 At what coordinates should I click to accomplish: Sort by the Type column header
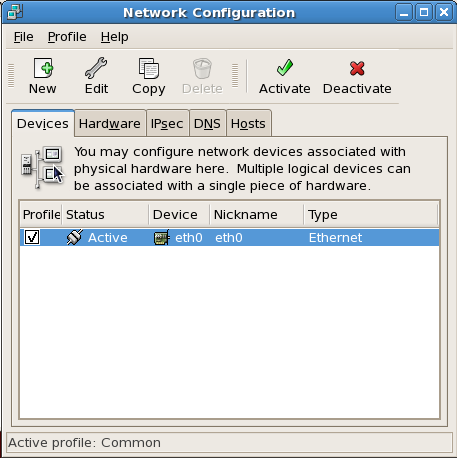[371, 215]
